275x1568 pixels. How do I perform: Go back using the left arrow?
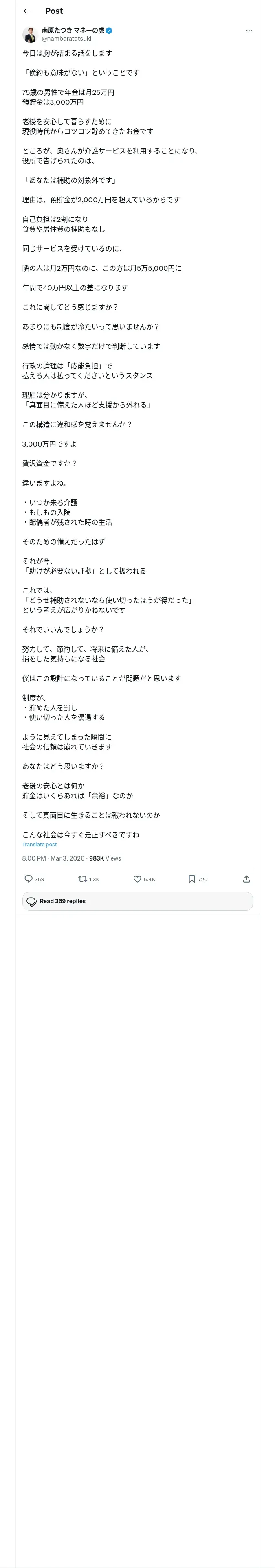pyautogui.click(x=26, y=11)
